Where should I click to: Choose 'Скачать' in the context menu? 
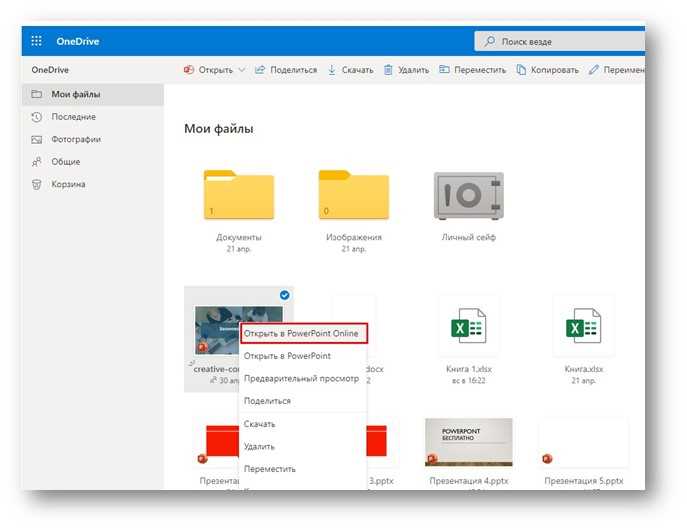coord(259,424)
